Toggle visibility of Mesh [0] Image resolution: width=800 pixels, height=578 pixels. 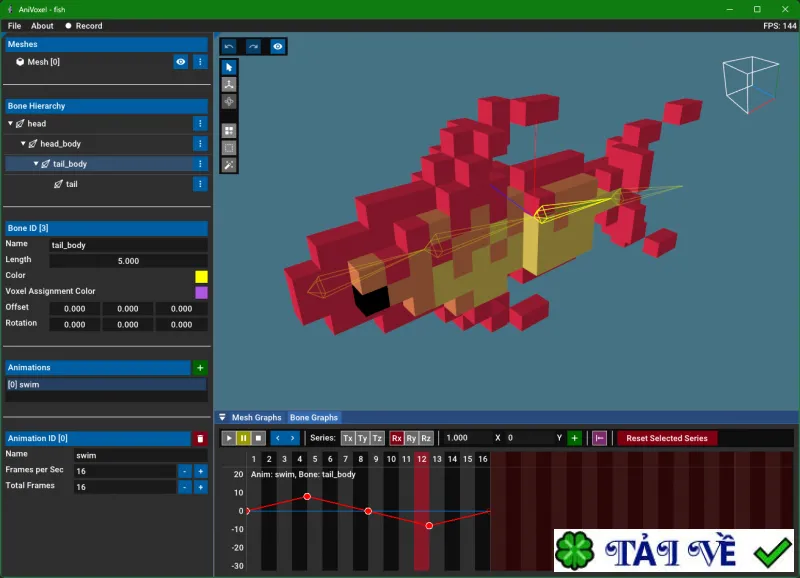(x=181, y=62)
